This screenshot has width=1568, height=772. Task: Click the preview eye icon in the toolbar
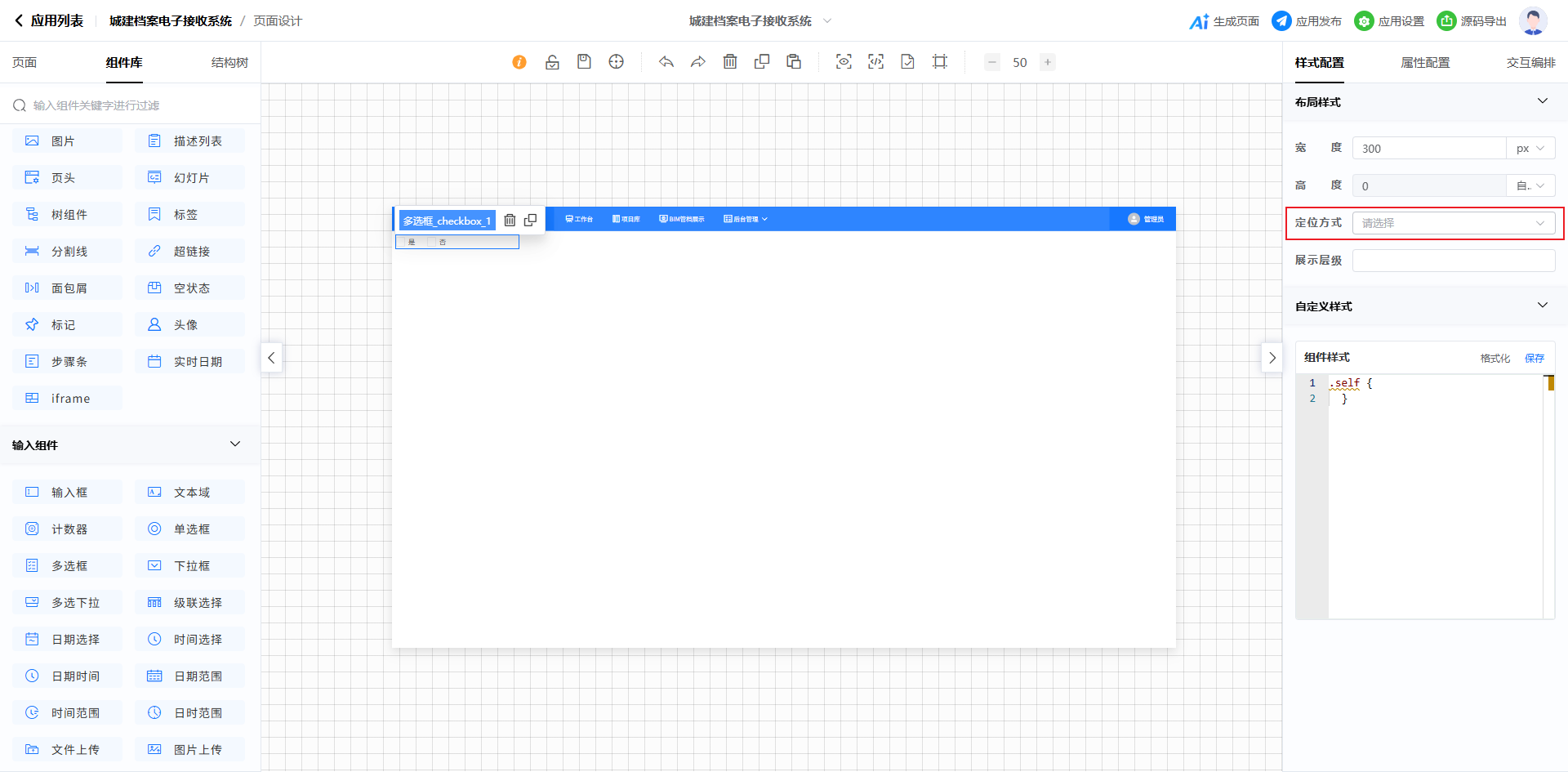(844, 62)
